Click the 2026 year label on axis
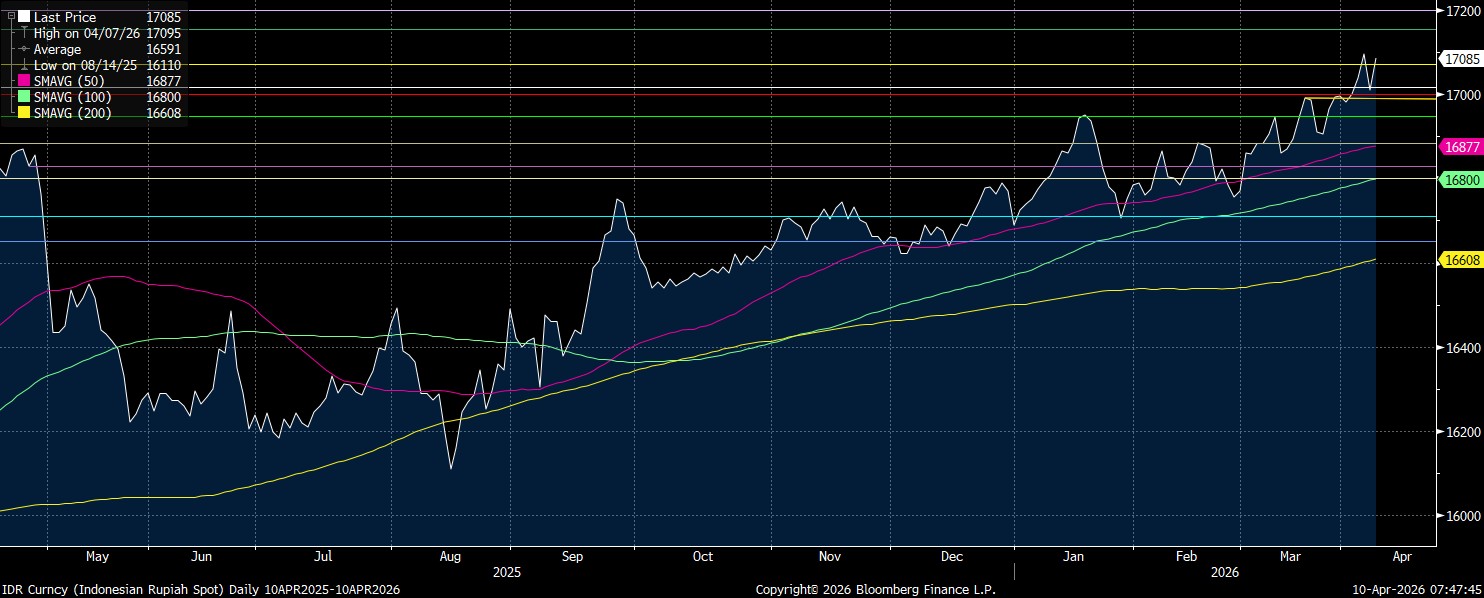The image size is (1484, 598). 1224,573
